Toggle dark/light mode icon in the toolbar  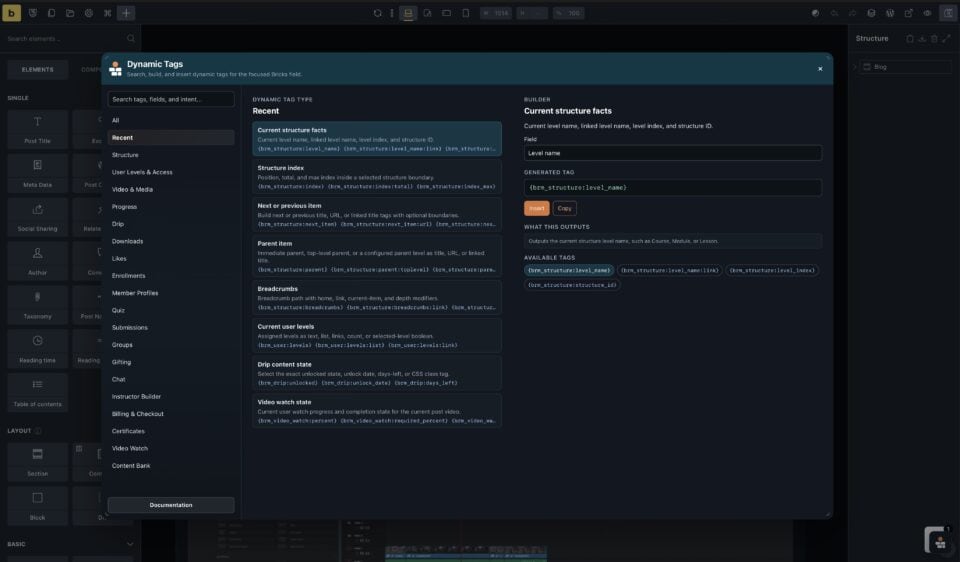tap(815, 13)
